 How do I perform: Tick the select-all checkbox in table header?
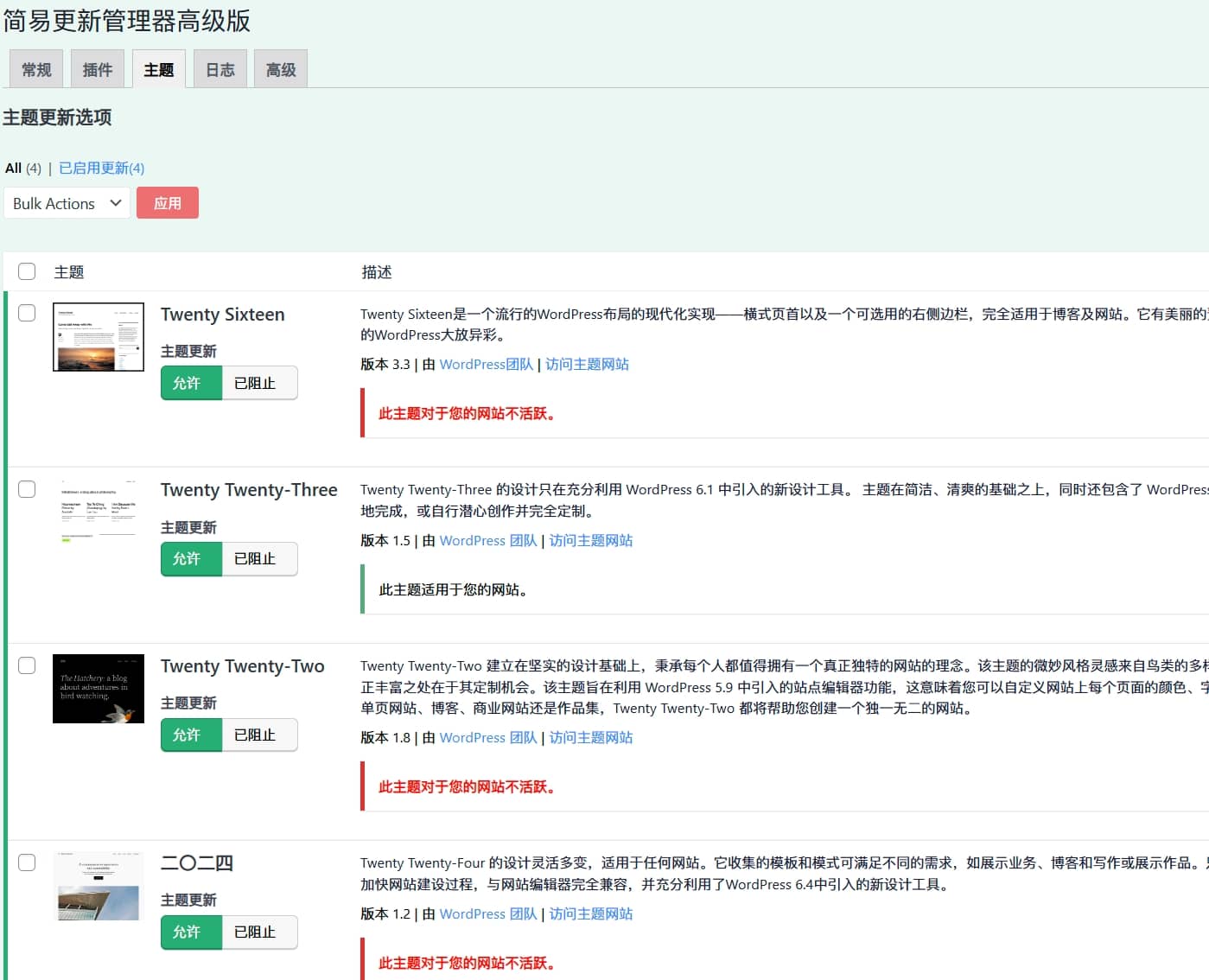(27, 271)
